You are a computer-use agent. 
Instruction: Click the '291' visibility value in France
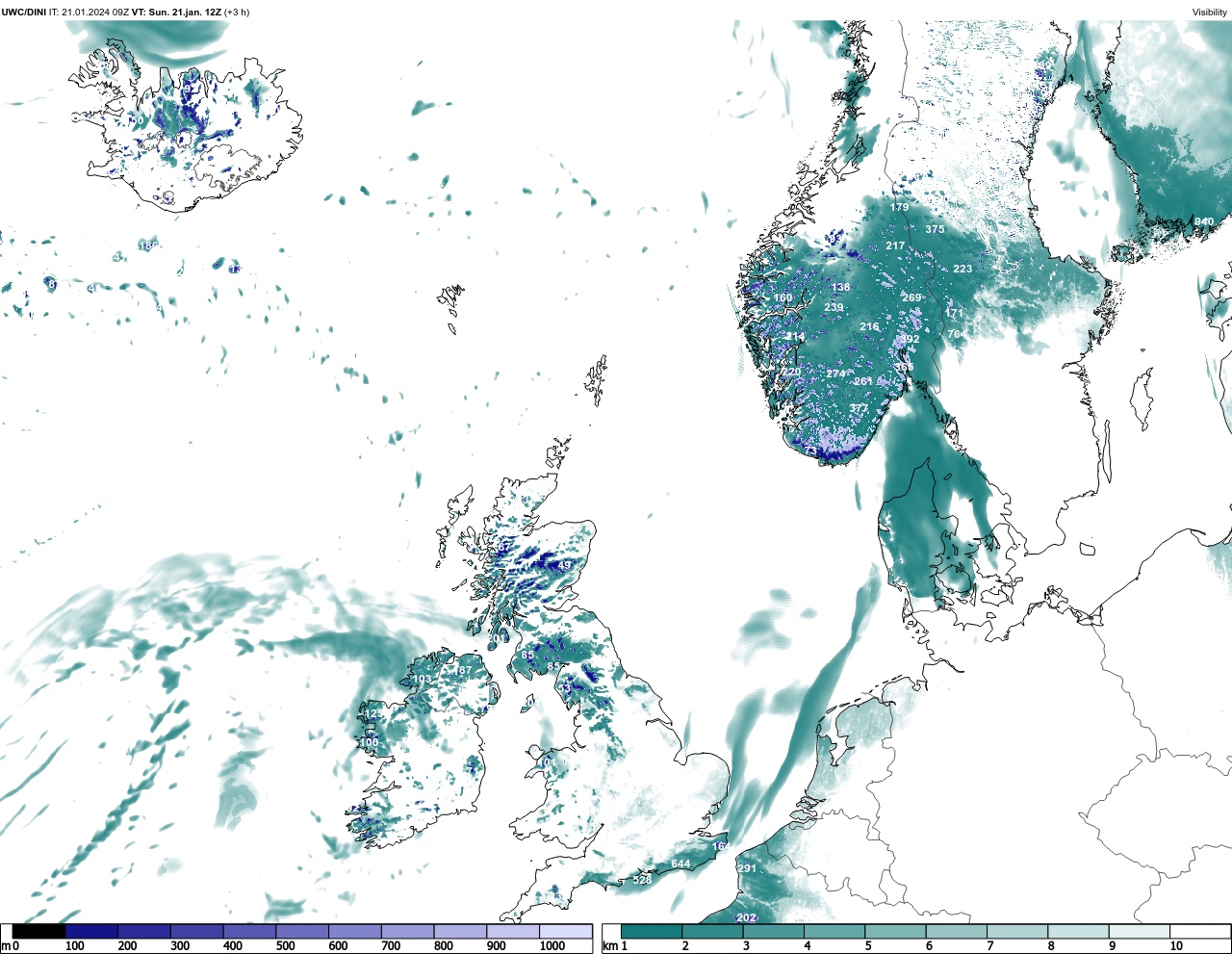click(747, 868)
